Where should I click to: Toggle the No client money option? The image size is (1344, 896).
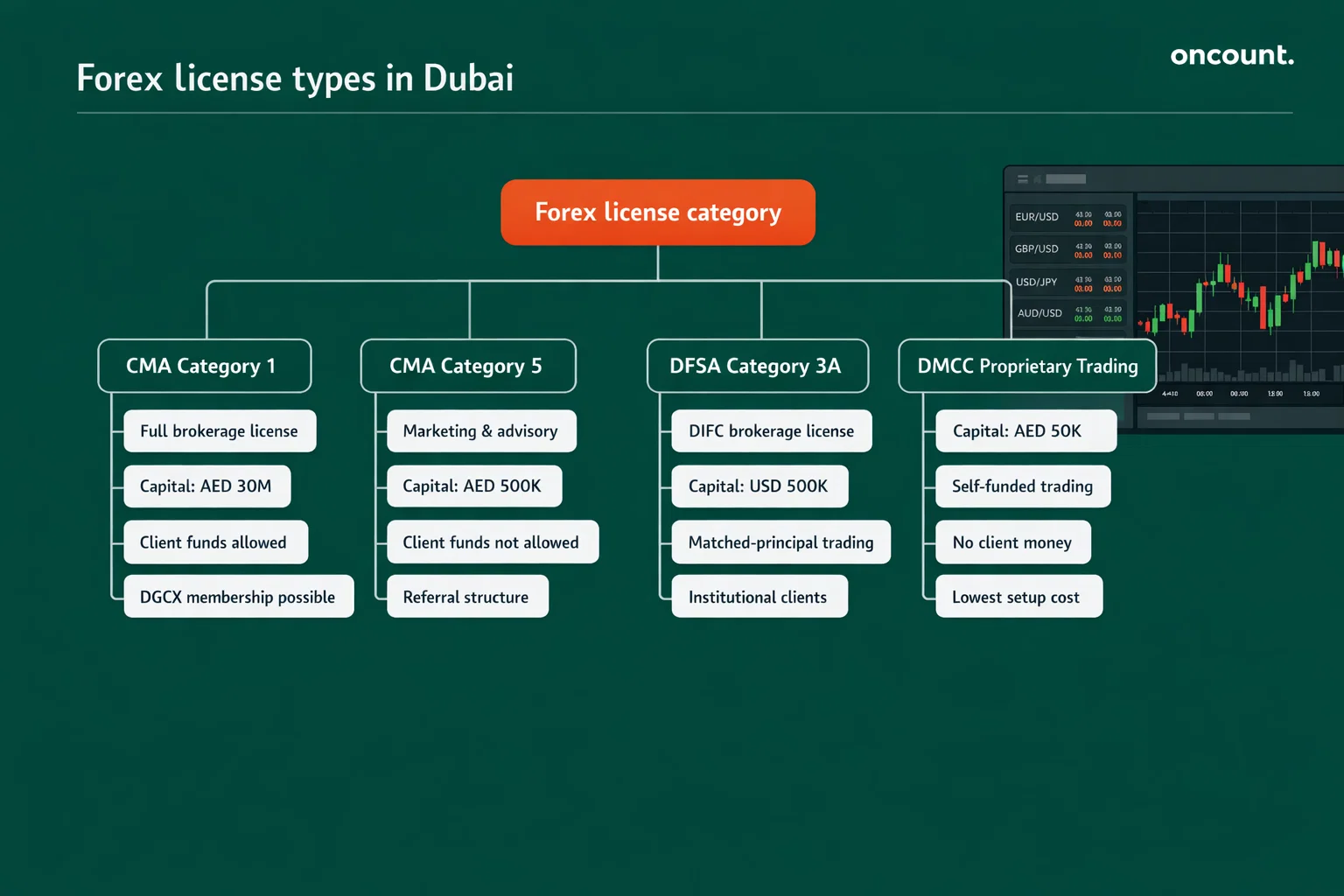(1012, 542)
